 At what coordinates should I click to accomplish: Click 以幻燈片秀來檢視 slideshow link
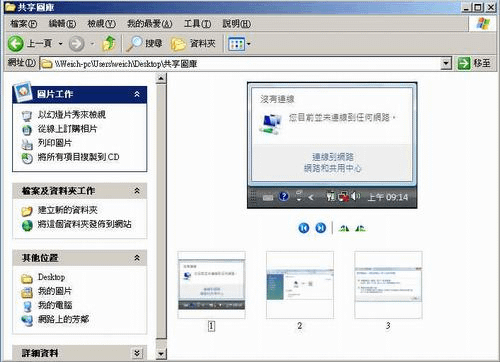coord(72,115)
